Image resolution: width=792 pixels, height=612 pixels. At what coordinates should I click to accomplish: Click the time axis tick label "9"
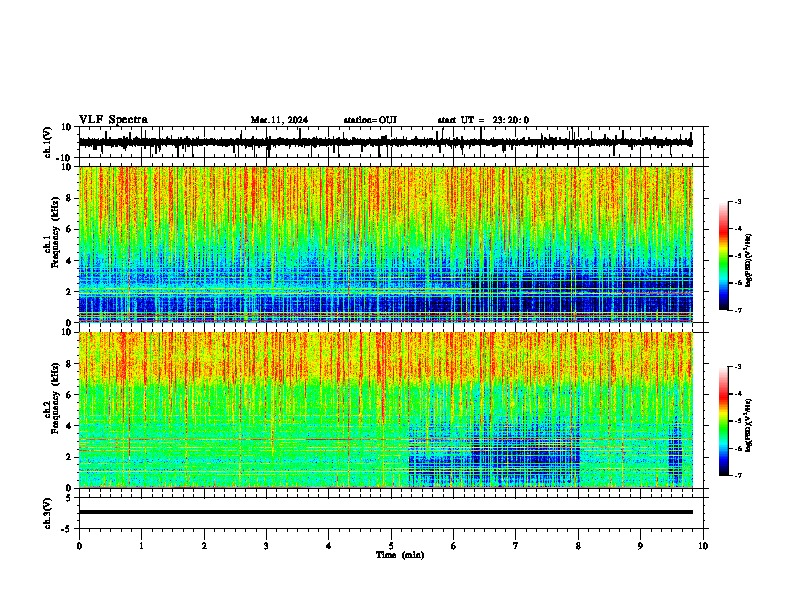(640, 546)
